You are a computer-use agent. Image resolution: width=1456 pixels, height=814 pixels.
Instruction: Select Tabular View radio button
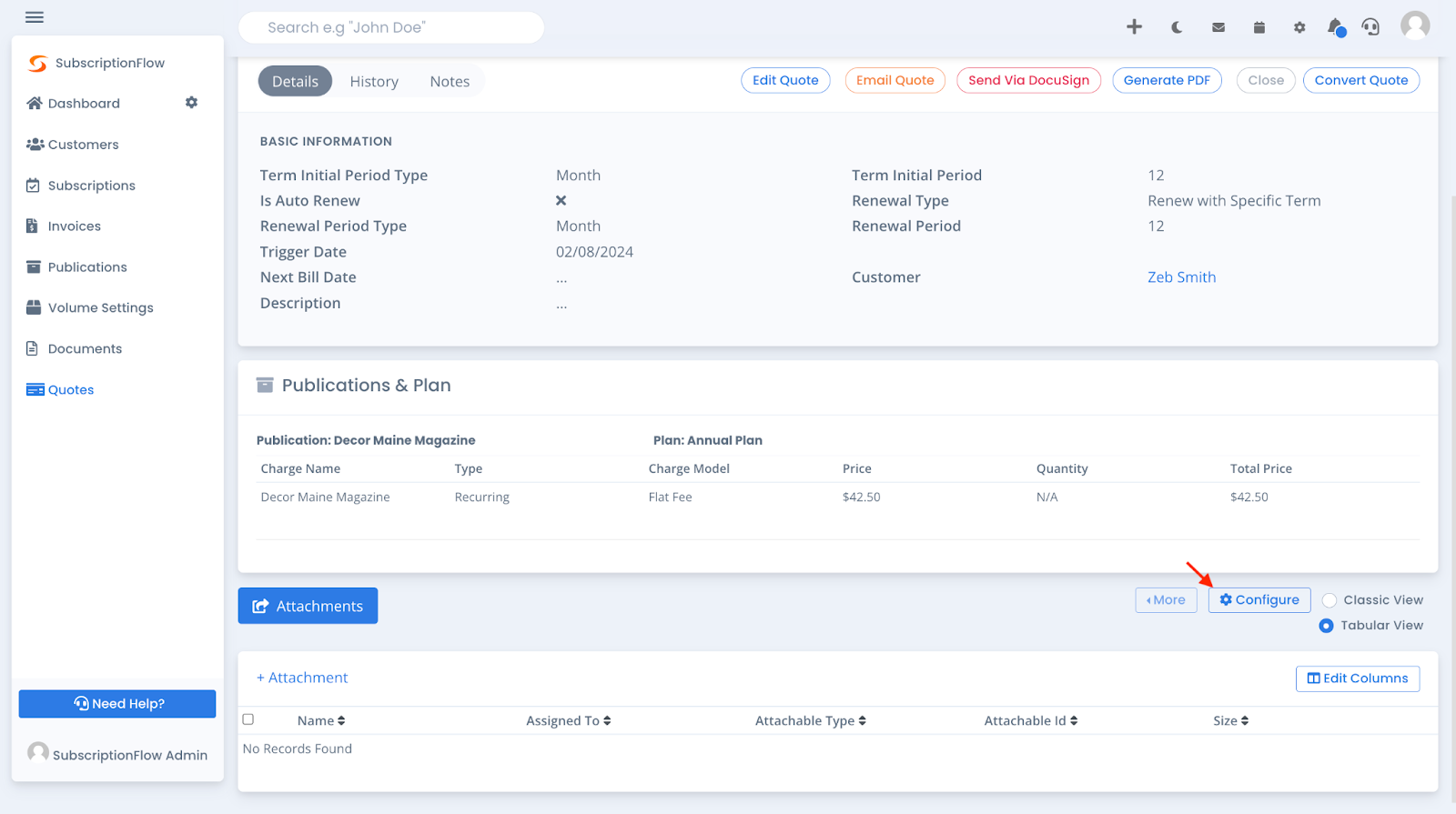pyautogui.click(x=1326, y=626)
